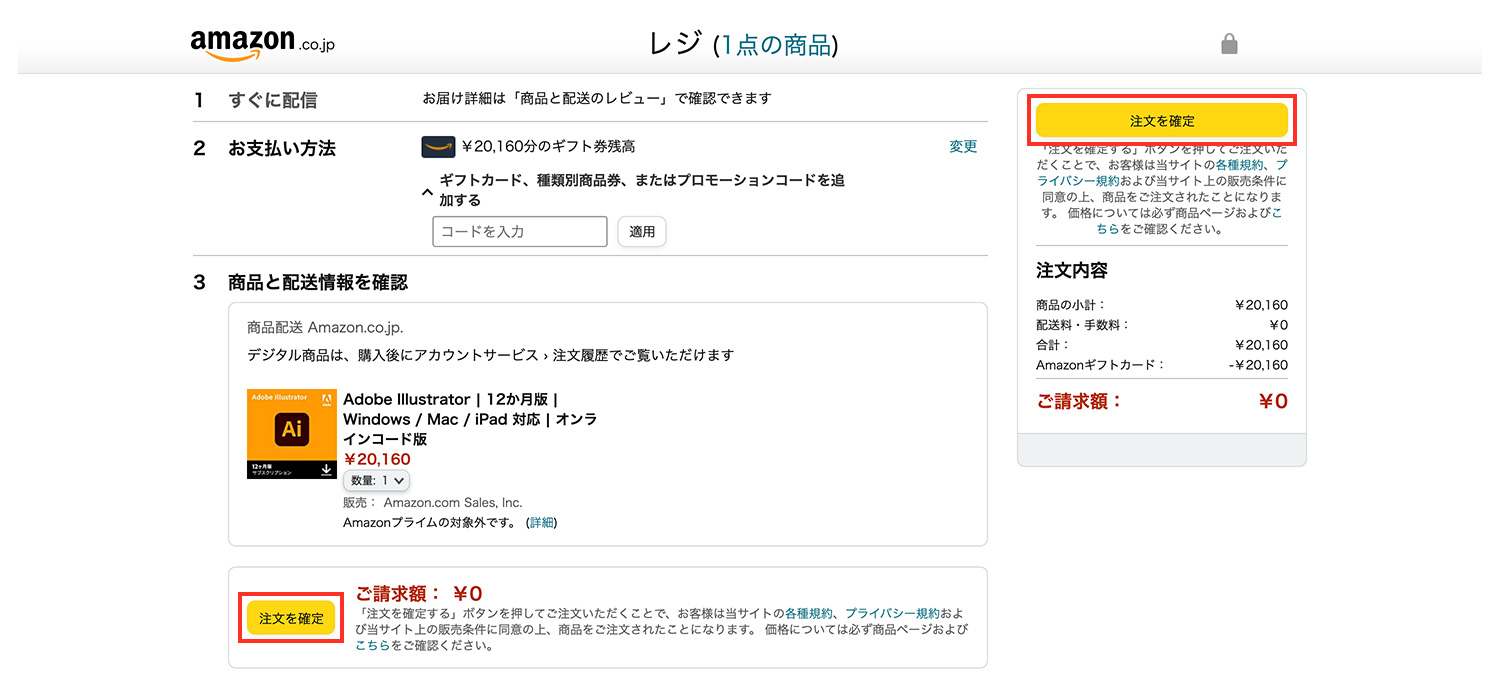Click the red product price ¥20,160
The image size is (1500, 678).
coord(377,459)
